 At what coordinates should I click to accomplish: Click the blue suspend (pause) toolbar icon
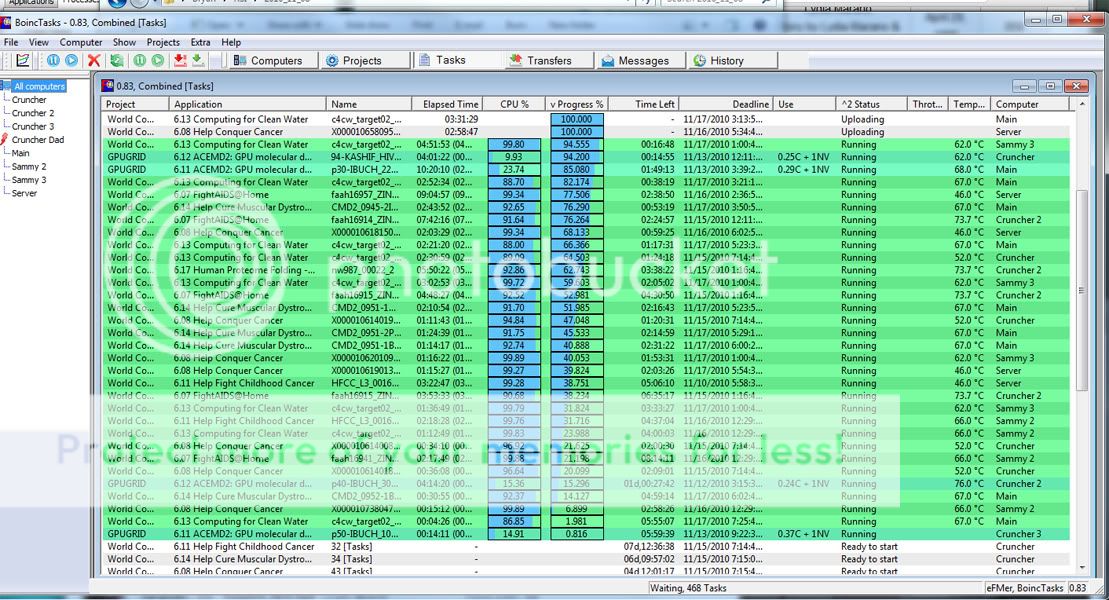54,61
